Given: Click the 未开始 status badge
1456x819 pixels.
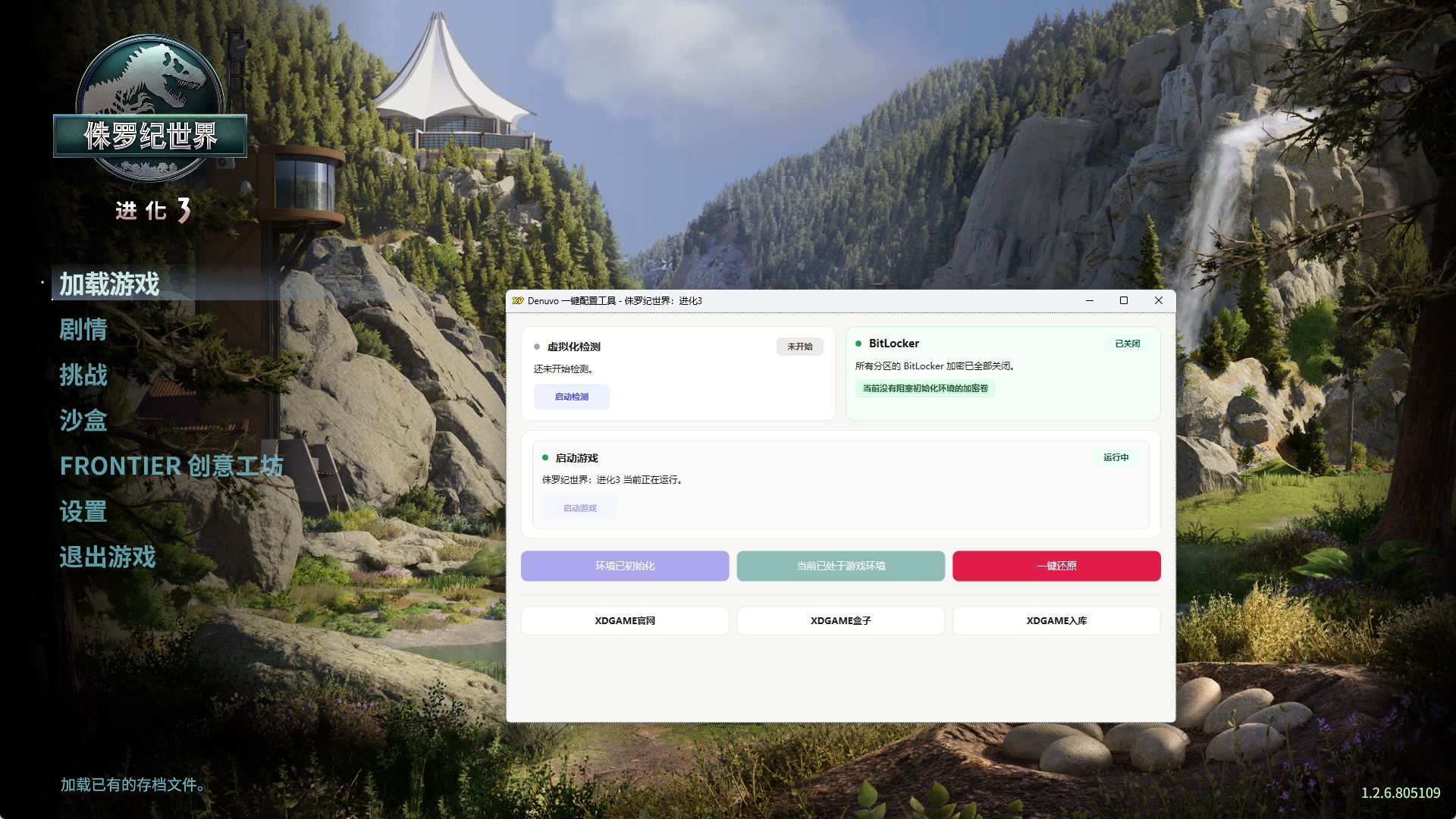Looking at the screenshot, I should [x=799, y=347].
